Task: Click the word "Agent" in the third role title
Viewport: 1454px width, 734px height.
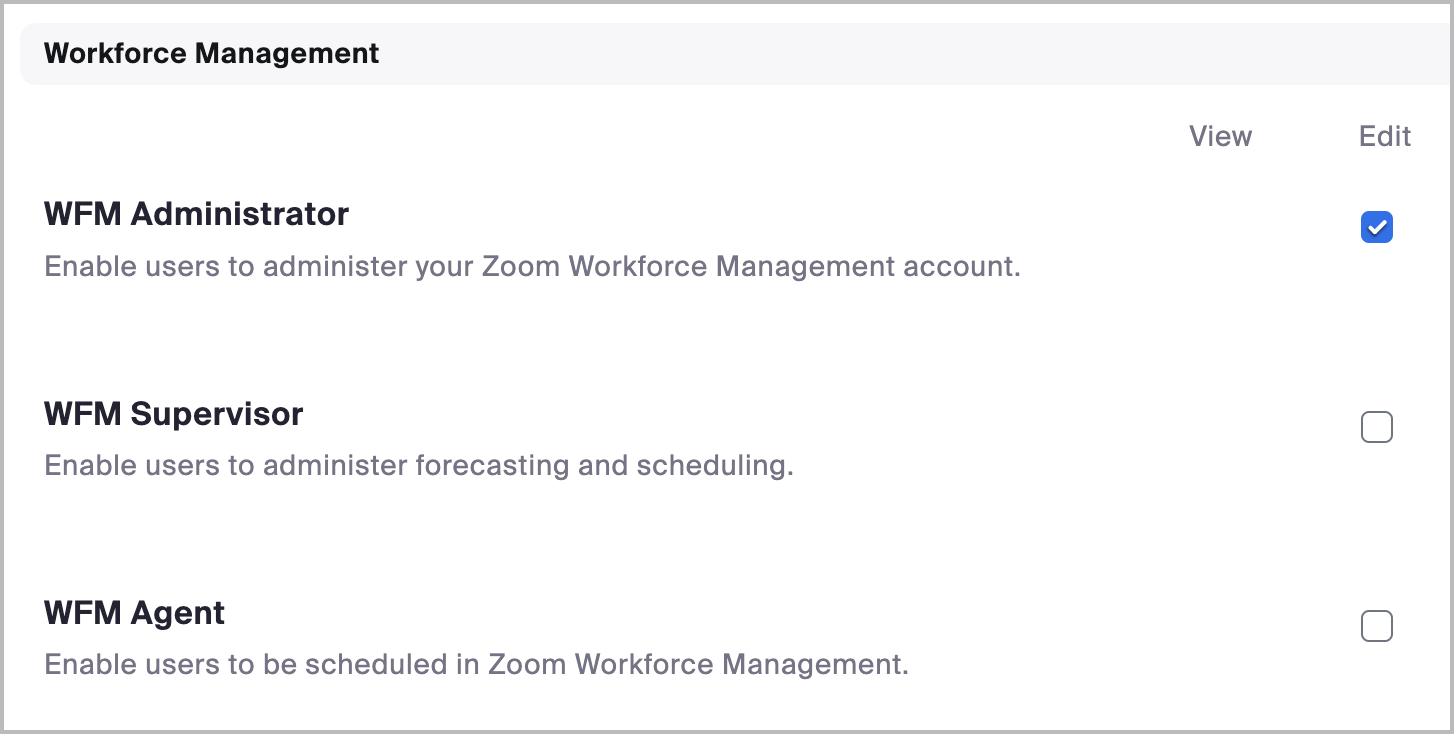Action: point(178,613)
